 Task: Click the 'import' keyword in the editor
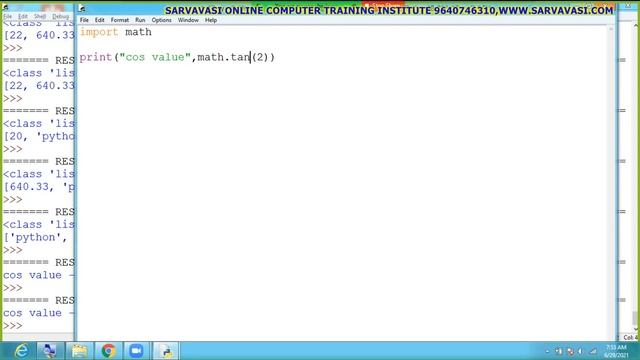(x=99, y=32)
